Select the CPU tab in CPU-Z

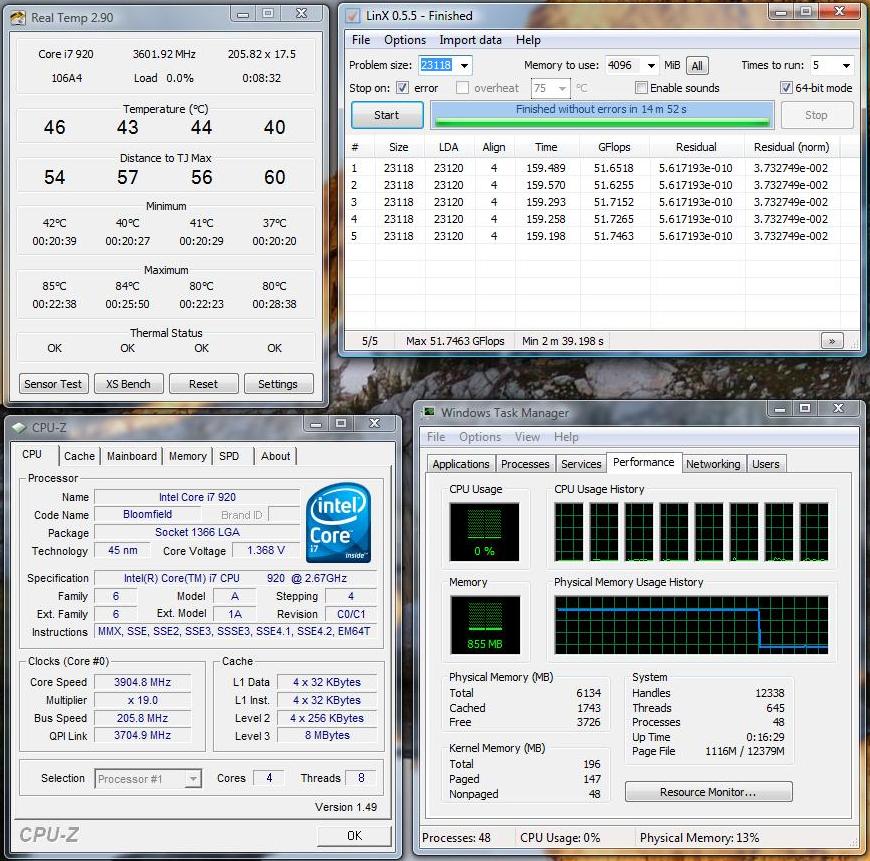(x=32, y=454)
